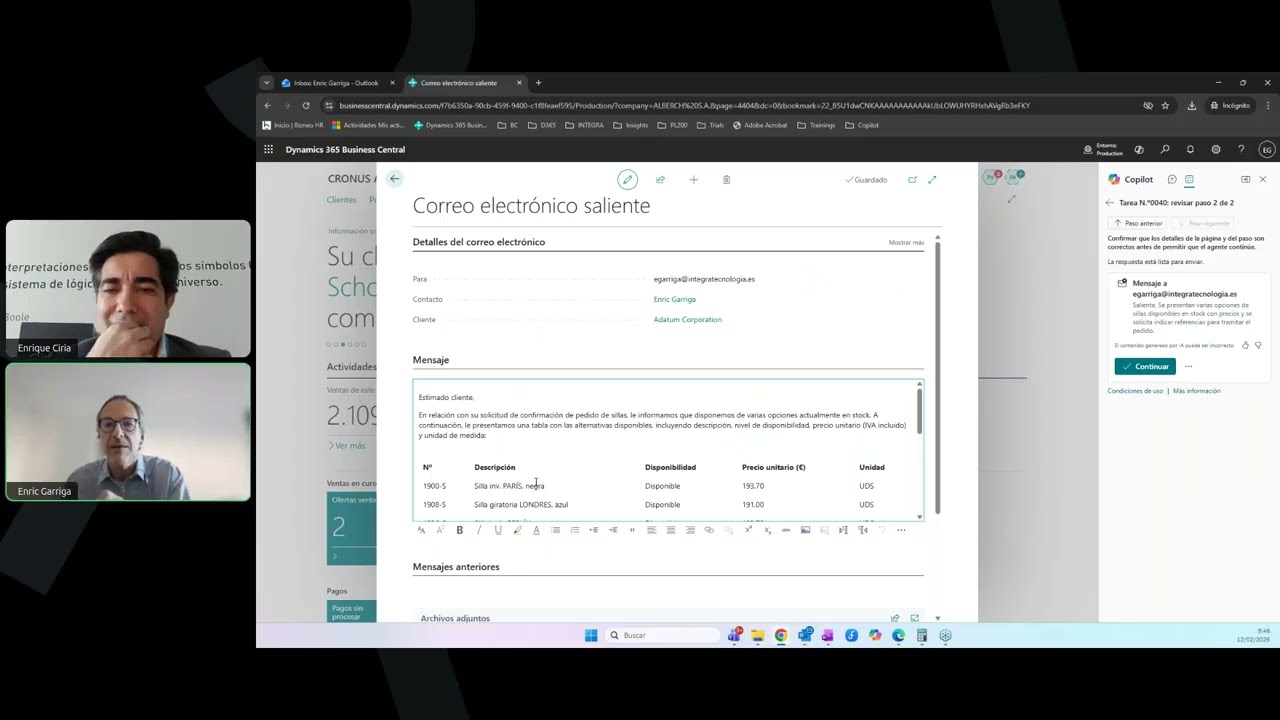Screen dimensions: 1280x720
Task: Click the quote block icon in editor
Action: coord(632,530)
